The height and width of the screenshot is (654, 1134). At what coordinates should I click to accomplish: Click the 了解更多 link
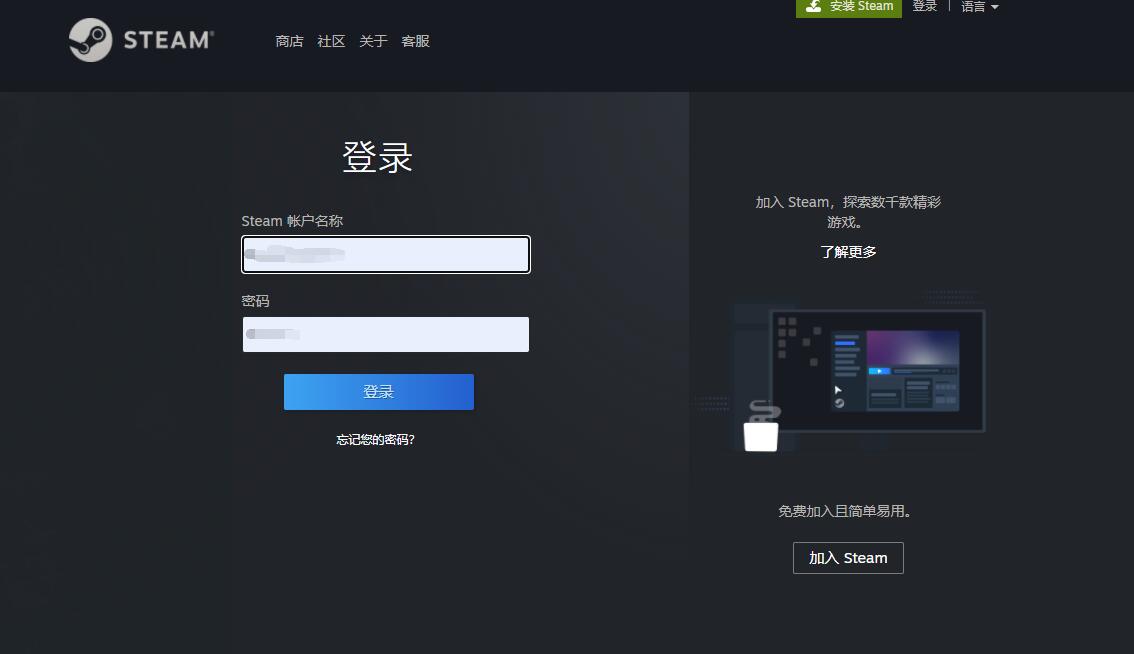848,252
